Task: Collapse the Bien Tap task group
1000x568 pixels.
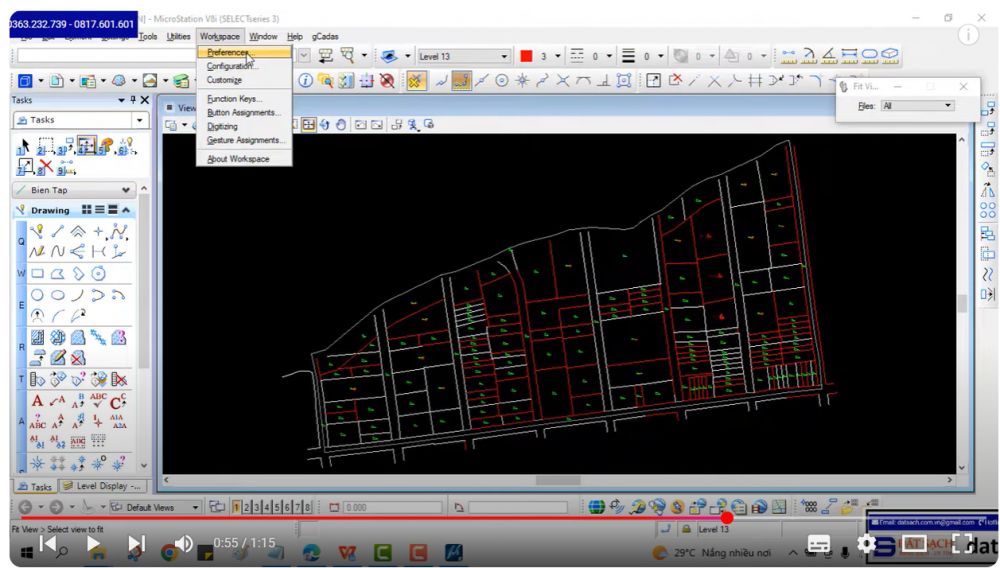Action: click(x=125, y=190)
